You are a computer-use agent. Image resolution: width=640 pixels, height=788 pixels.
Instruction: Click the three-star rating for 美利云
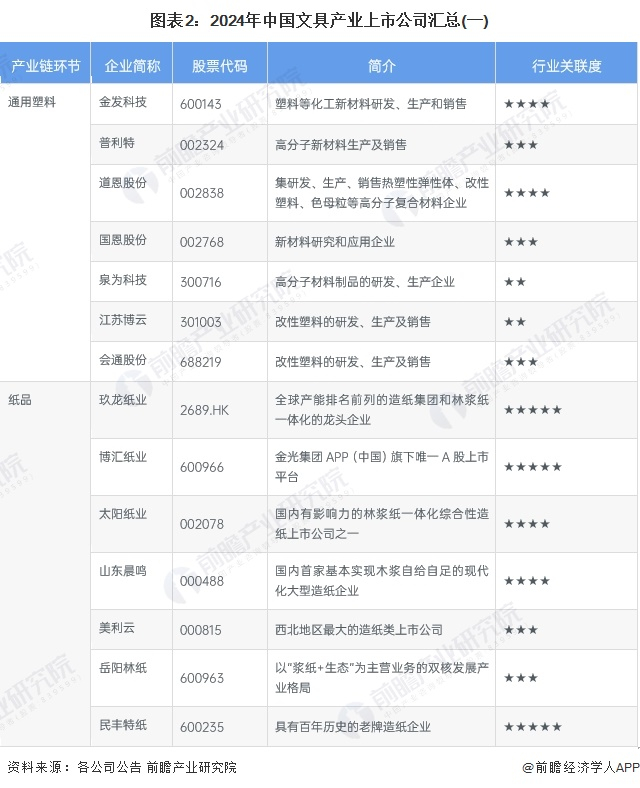click(521, 630)
